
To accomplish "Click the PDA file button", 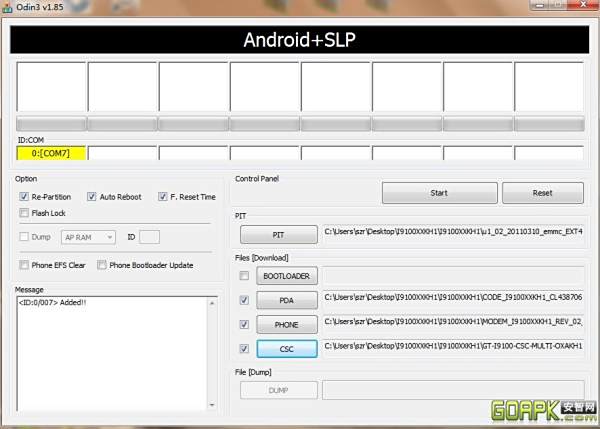I will 287,300.
